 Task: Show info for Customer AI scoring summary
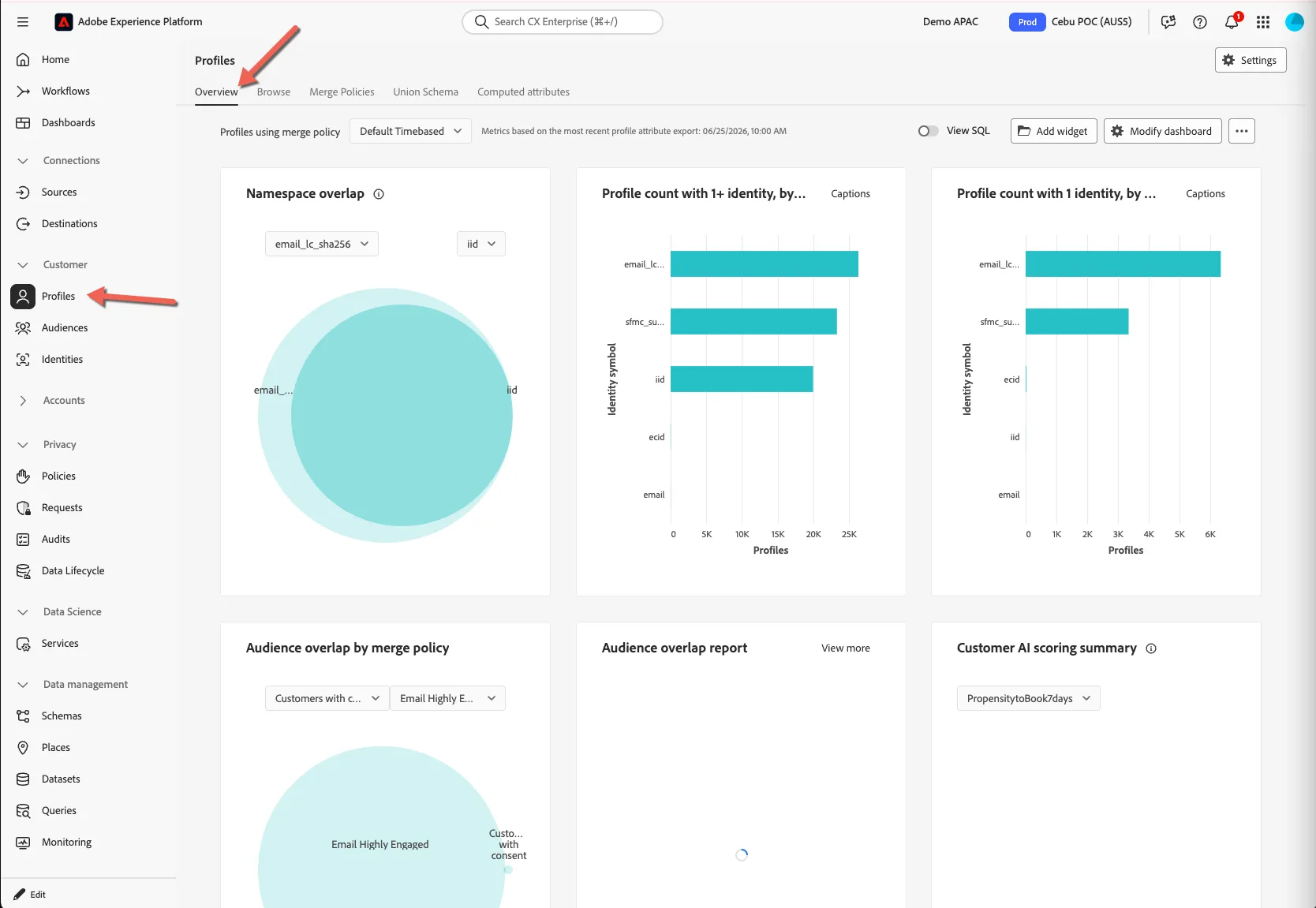coord(1151,648)
